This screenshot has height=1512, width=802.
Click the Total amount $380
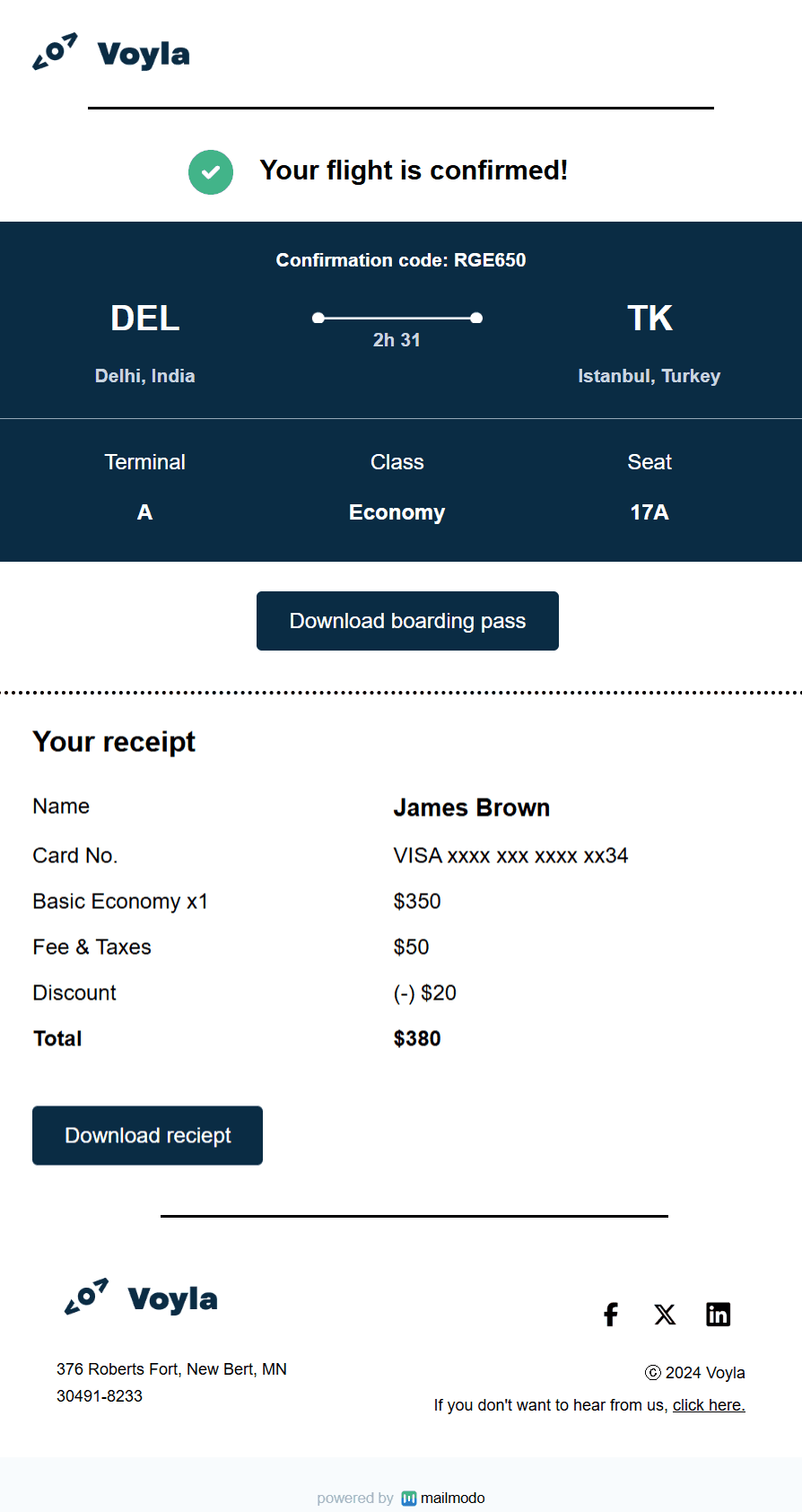pos(417,1038)
